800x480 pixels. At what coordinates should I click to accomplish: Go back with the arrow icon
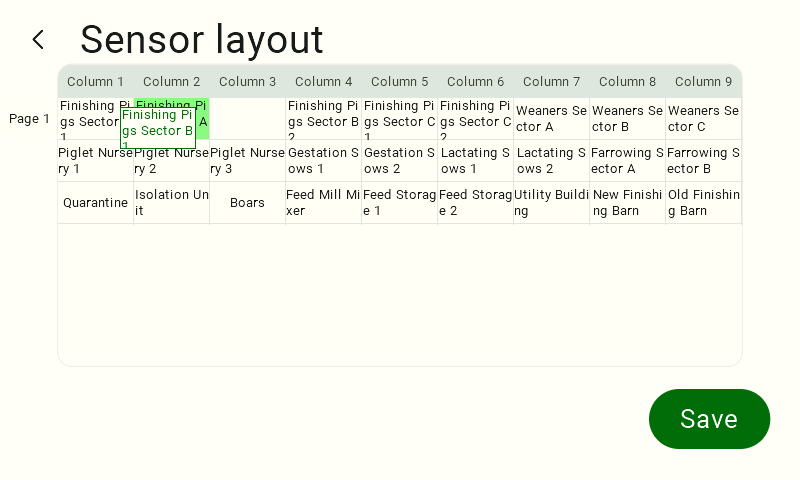click(x=38, y=39)
